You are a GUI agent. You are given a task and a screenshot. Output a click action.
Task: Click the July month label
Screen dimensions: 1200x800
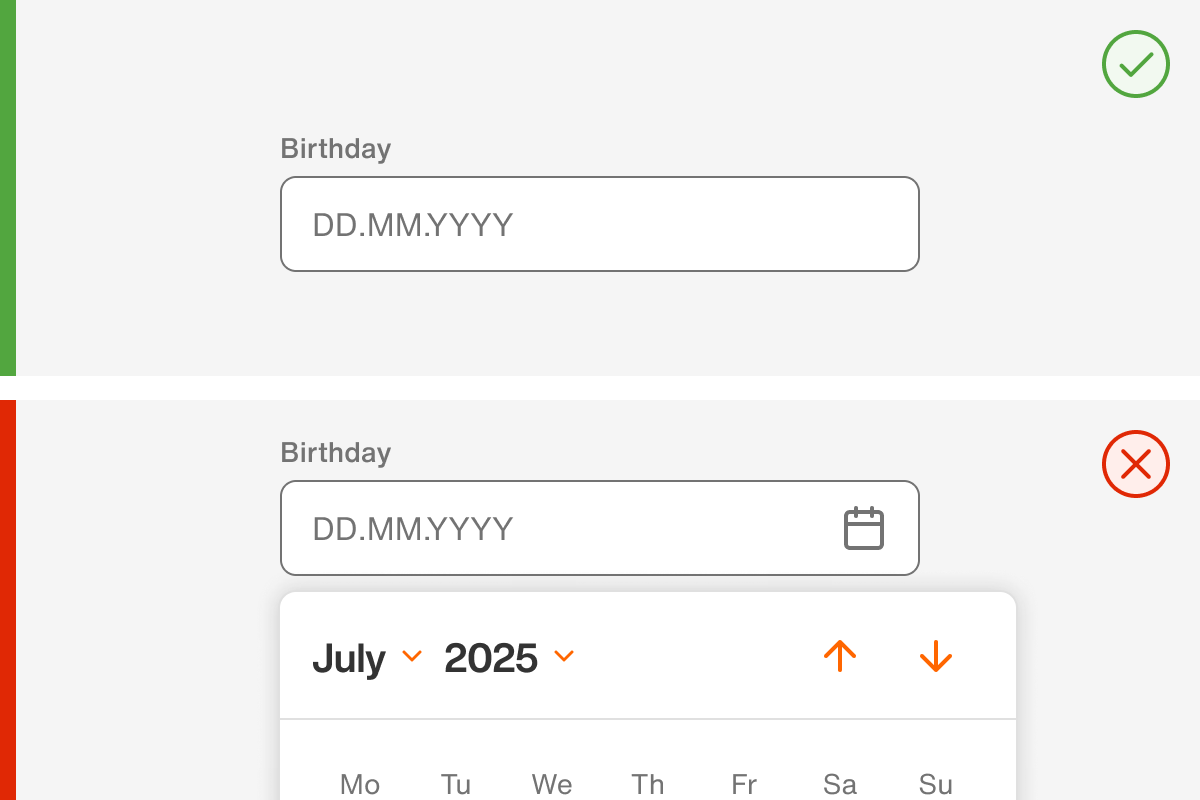click(x=349, y=658)
